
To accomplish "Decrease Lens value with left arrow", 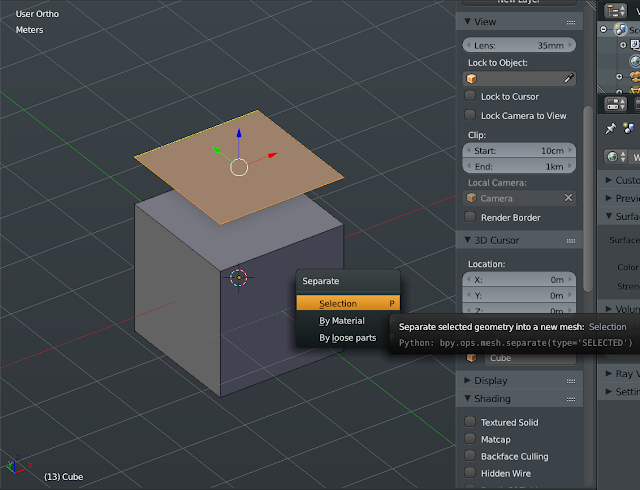I will click(x=468, y=45).
